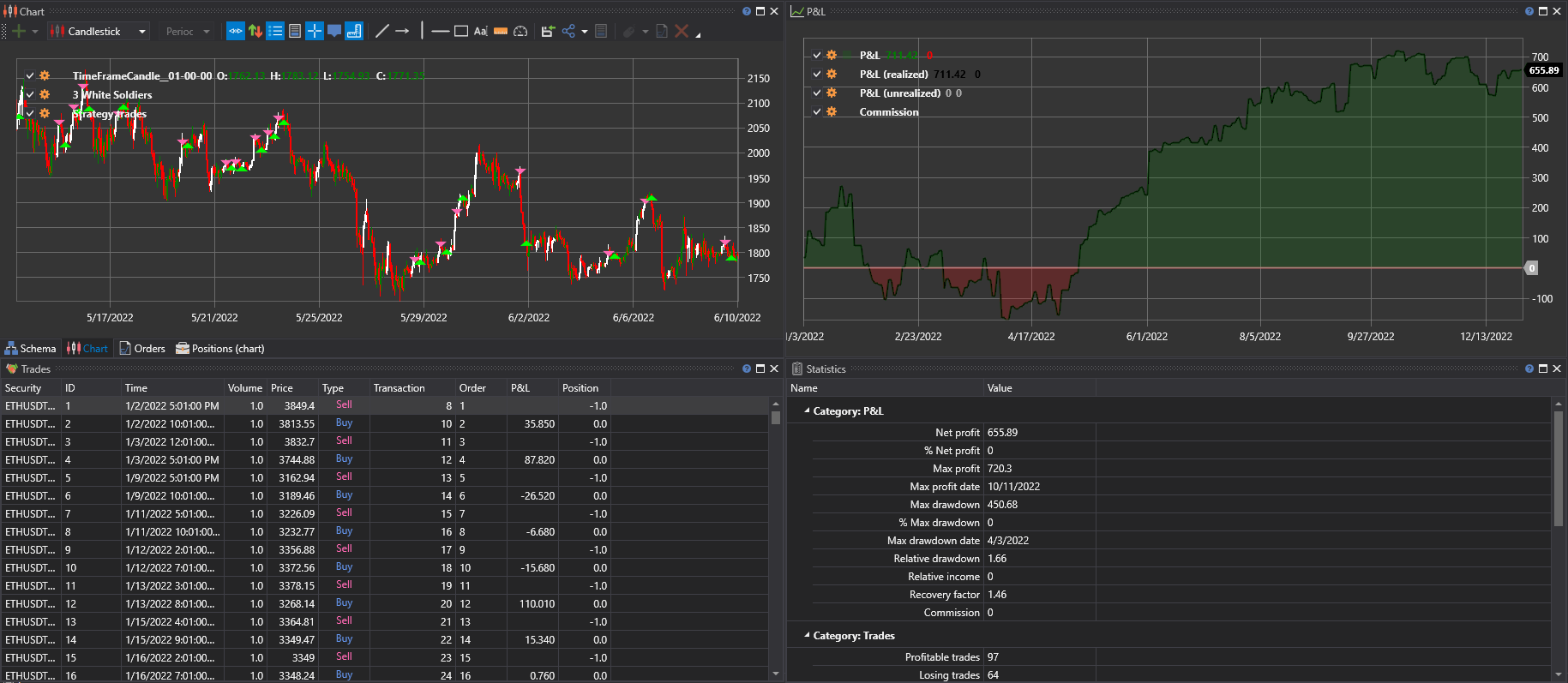
Task: Click the red X delete icon
Action: point(682,31)
